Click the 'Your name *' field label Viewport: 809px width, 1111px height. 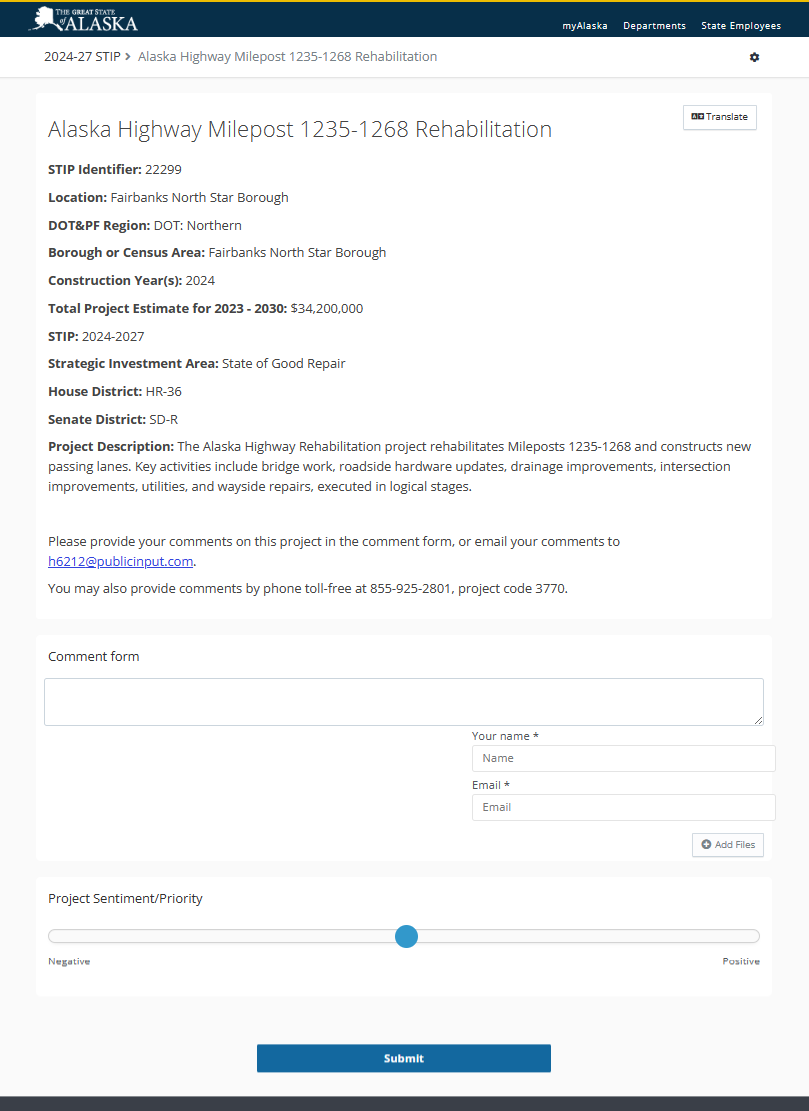tap(505, 736)
